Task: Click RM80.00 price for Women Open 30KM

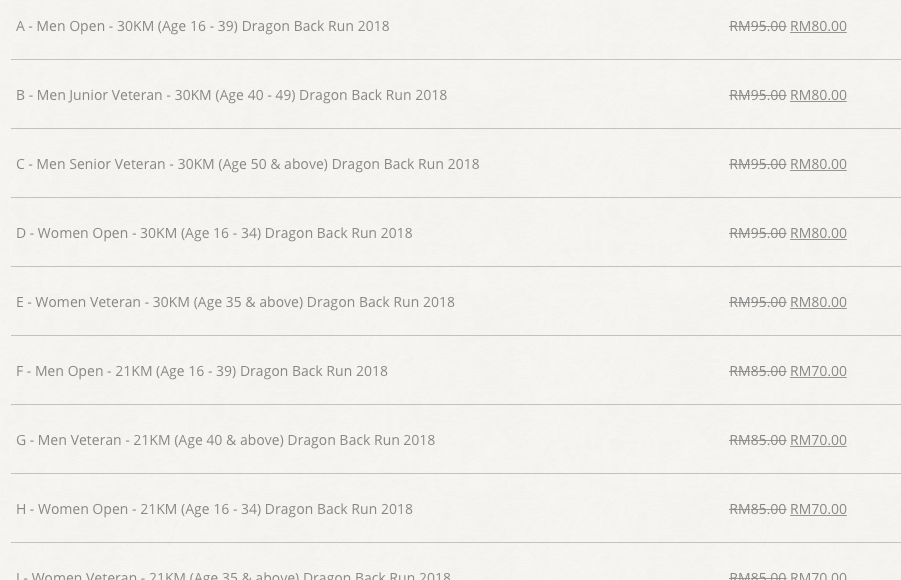Action: [x=818, y=233]
